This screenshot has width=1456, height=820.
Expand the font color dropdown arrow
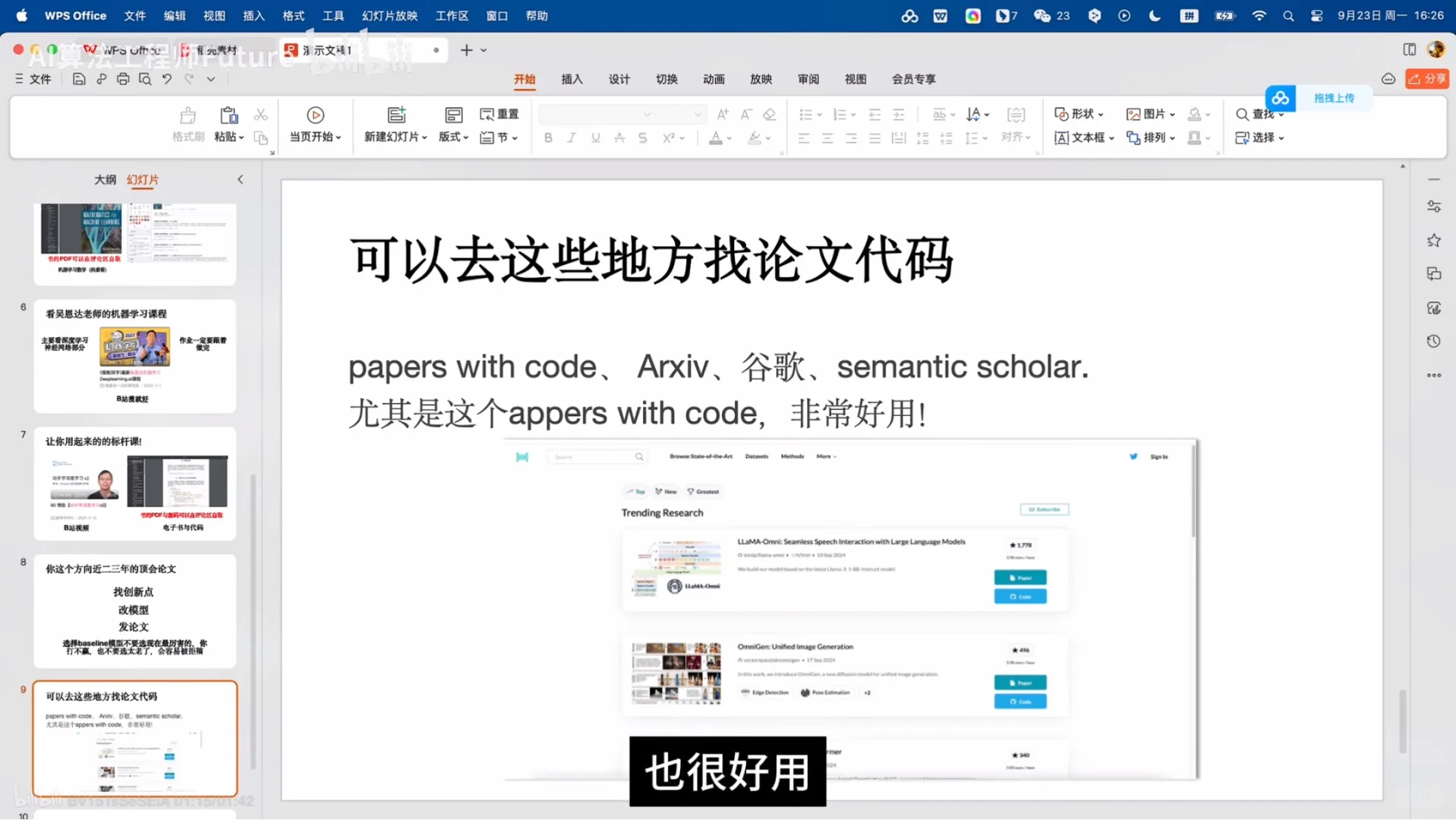(728, 137)
